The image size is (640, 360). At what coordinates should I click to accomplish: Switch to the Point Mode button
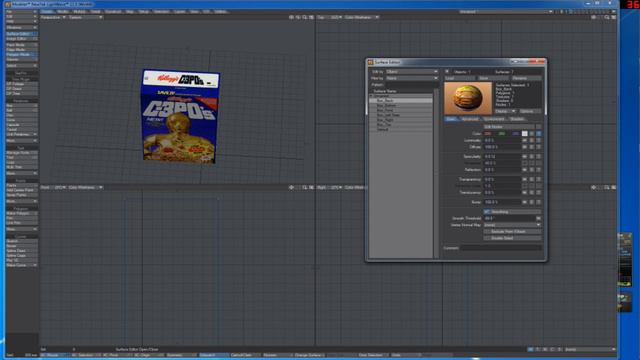(x=22, y=44)
